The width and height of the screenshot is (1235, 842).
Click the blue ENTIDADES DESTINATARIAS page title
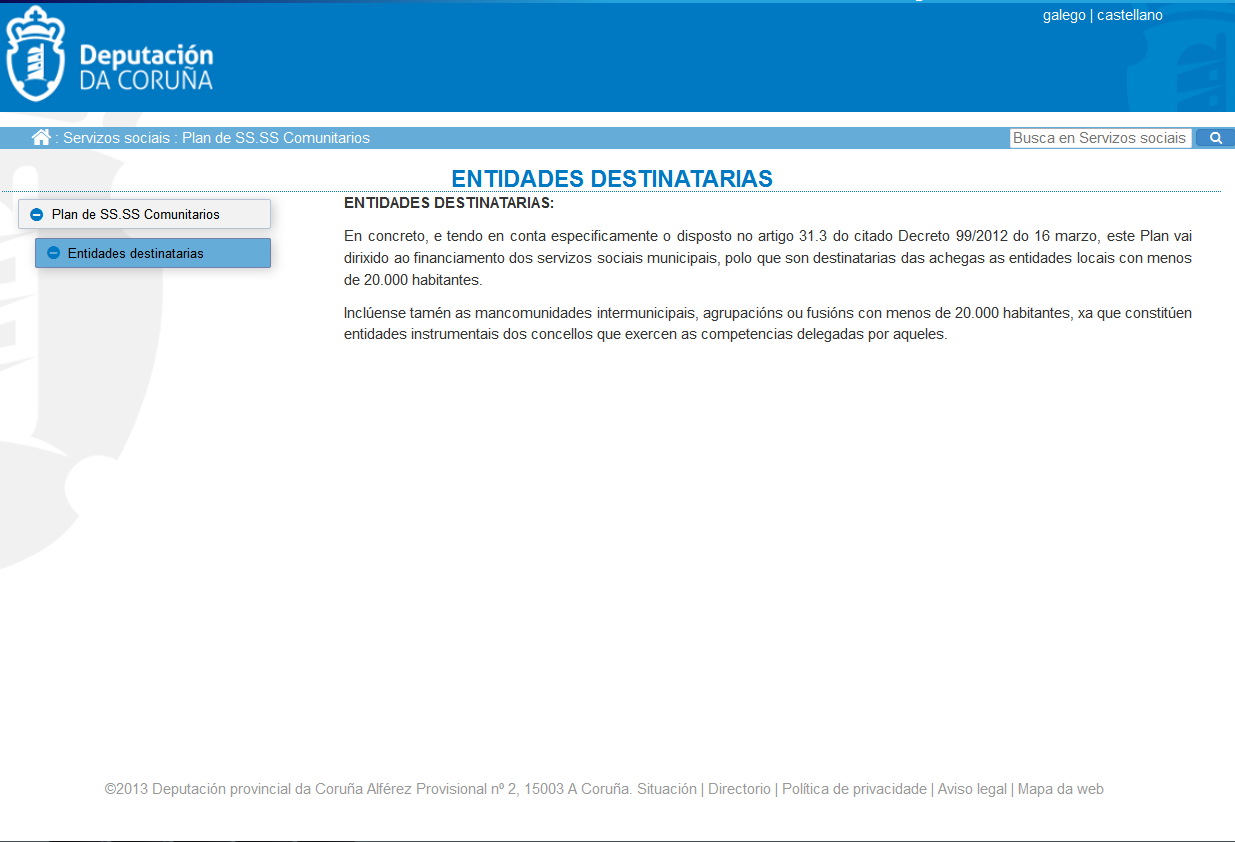point(612,178)
